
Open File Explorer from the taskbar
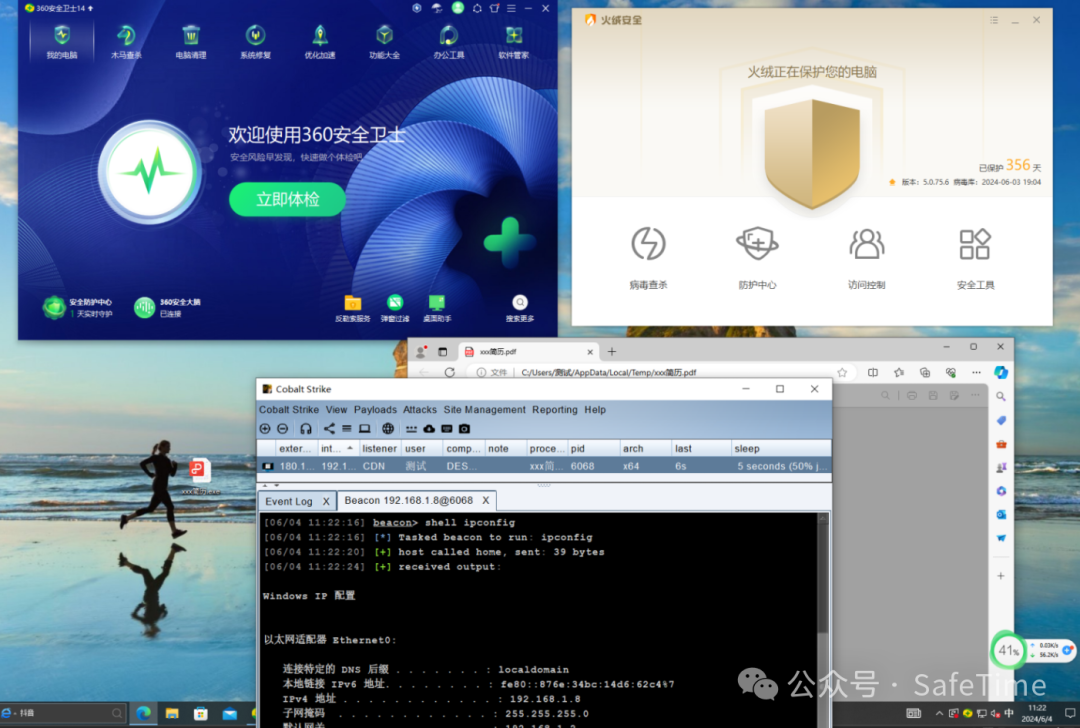coord(172,714)
